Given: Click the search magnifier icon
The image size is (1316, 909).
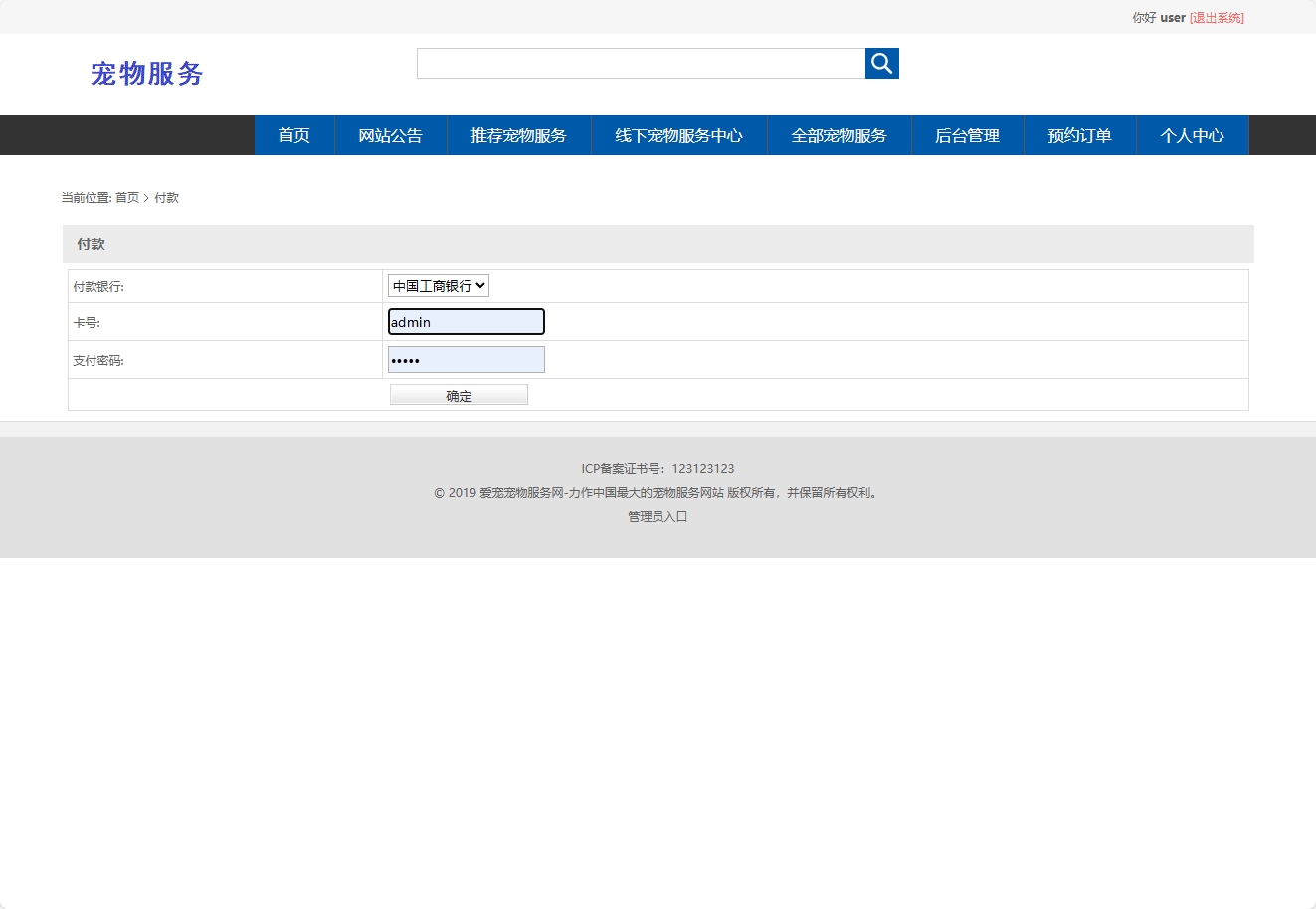Looking at the screenshot, I should pyautogui.click(x=881, y=63).
